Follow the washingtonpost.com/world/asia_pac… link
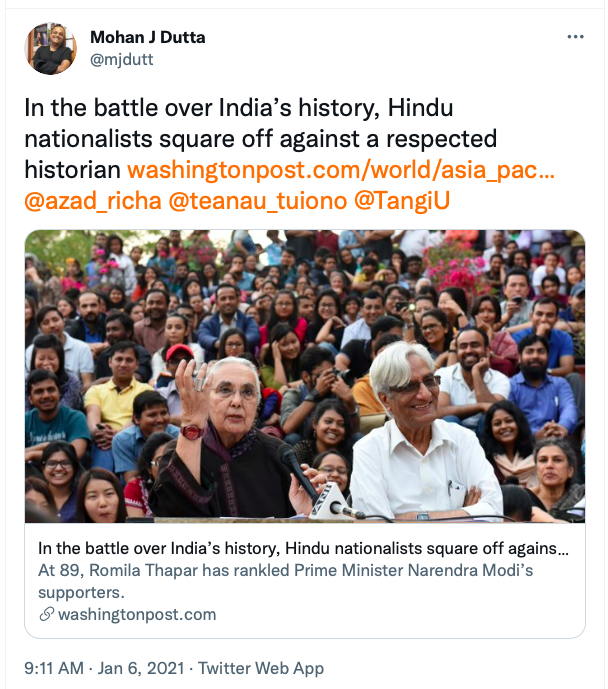Viewport: 608px width, 689px height. tap(342, 169)
